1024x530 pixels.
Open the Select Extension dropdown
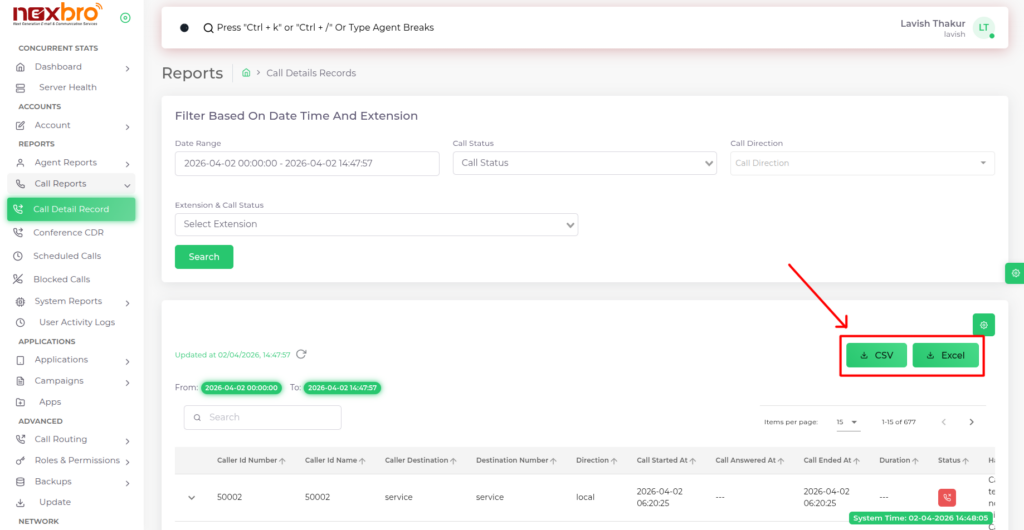tap(376, 224)
